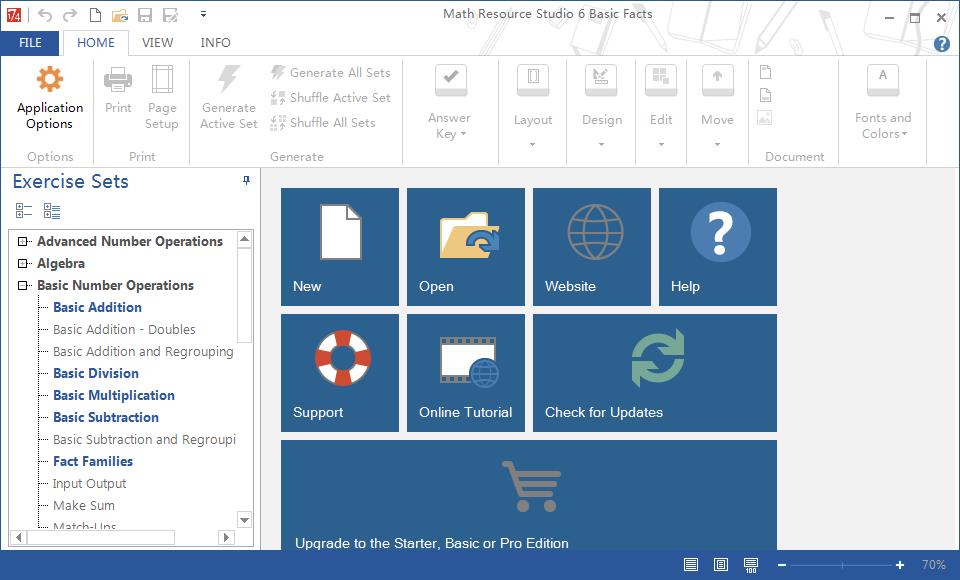960x580 pixels.
Task: Collapse Basic Number Operations node
Action: pyautogui.click(x=23, y=285)
